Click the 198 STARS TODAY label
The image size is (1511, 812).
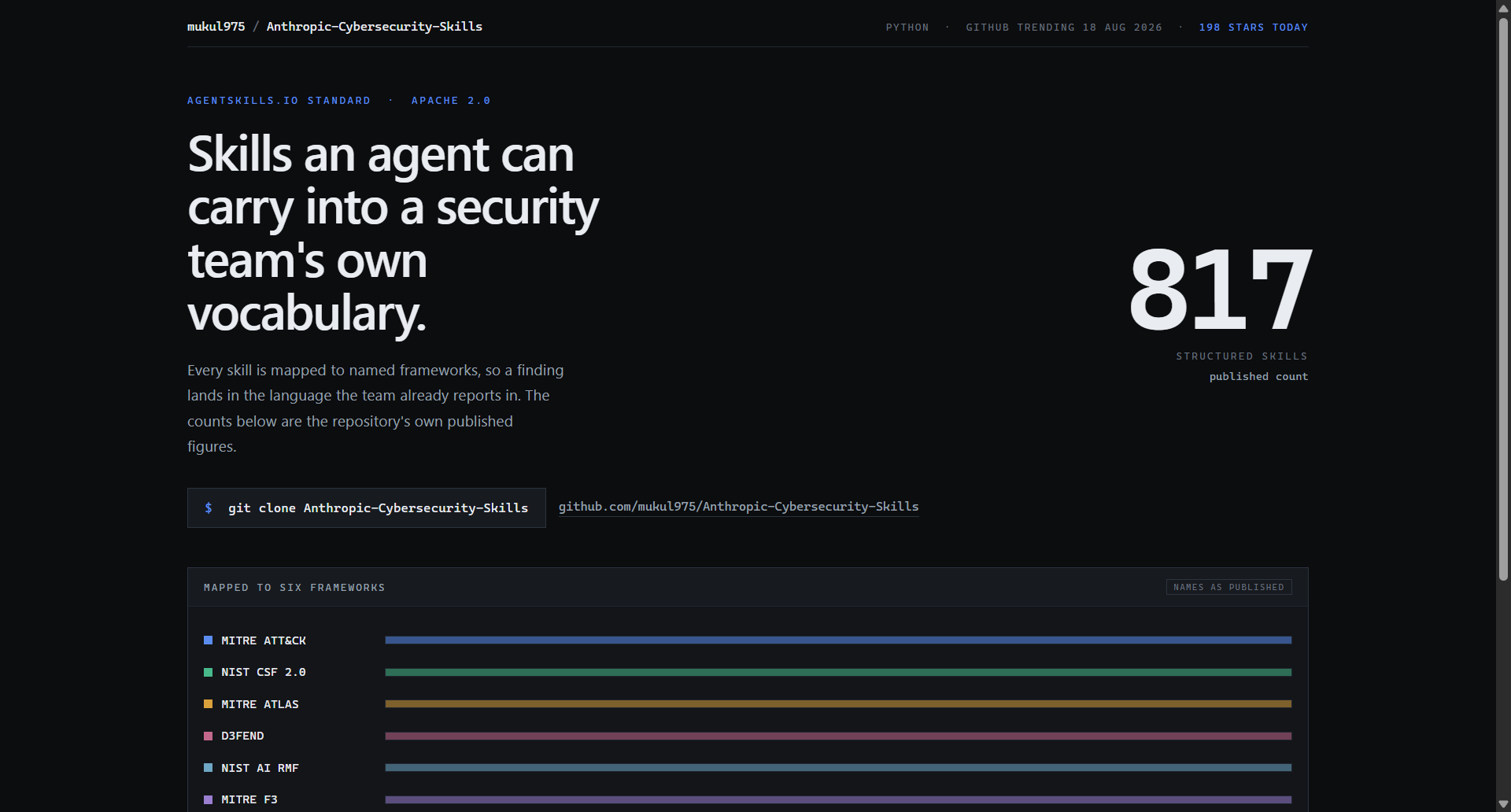coord(1253,28)
